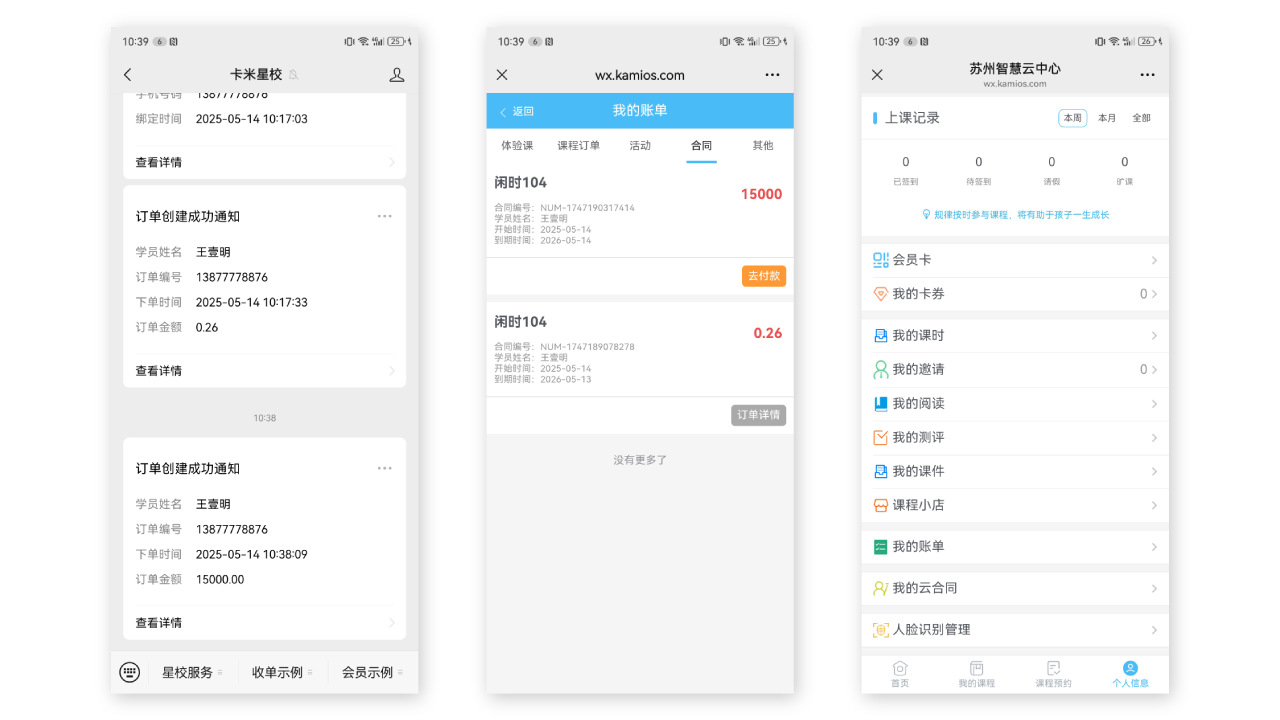Click the 我的邀请 person icon
Viewport: 1280px width, 720px height.
point(880,370)
